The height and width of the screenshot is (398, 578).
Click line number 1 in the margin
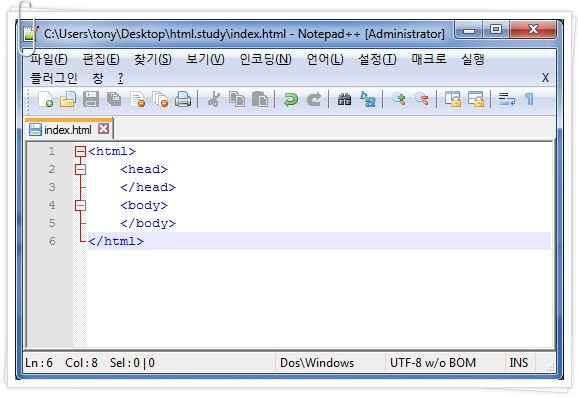click(52, 151)
